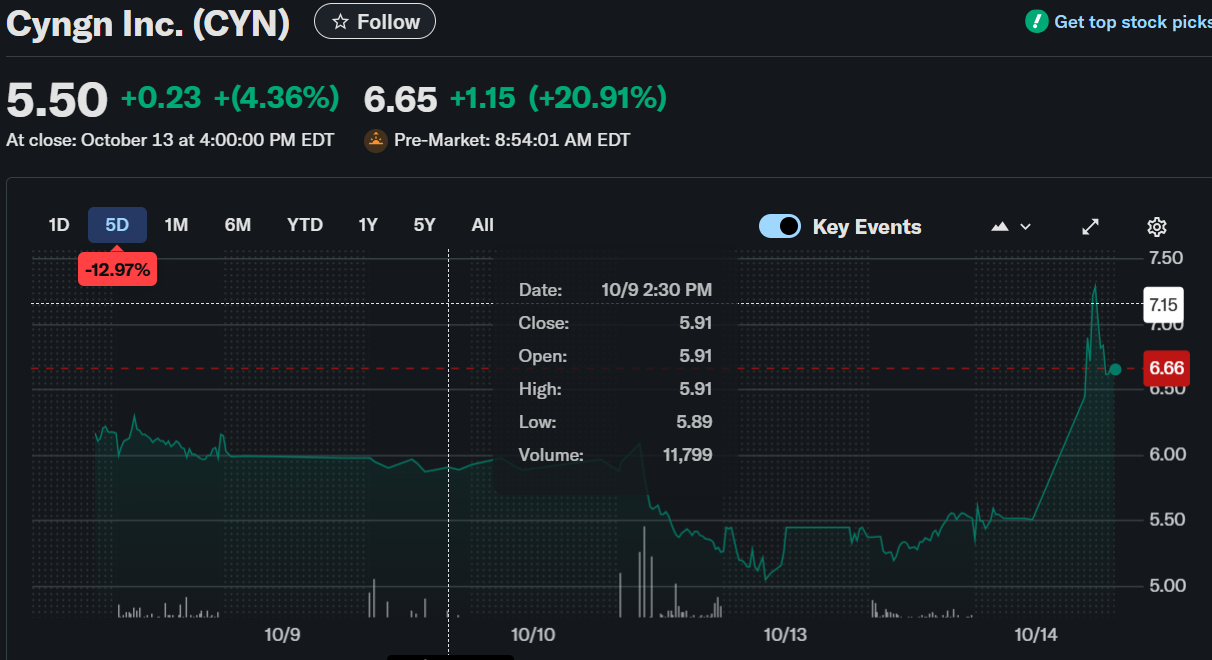1212x660 pixels.
Task: Follow Cyngn Inc. stock
Action: tap(375, 21)
